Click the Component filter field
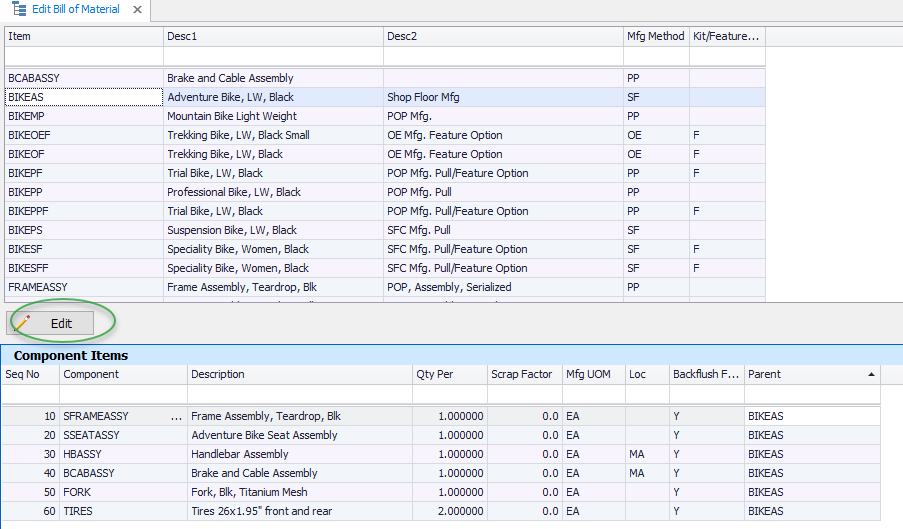The image size is (903, 529). [x=123, y=394]
